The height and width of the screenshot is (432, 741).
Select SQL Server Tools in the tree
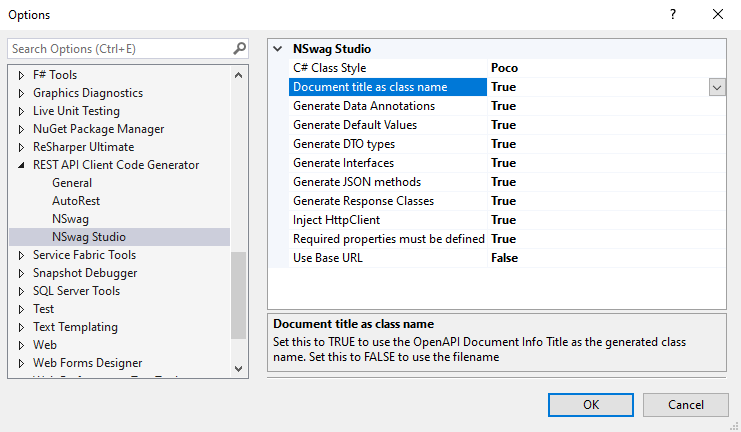tap(77, 291)
